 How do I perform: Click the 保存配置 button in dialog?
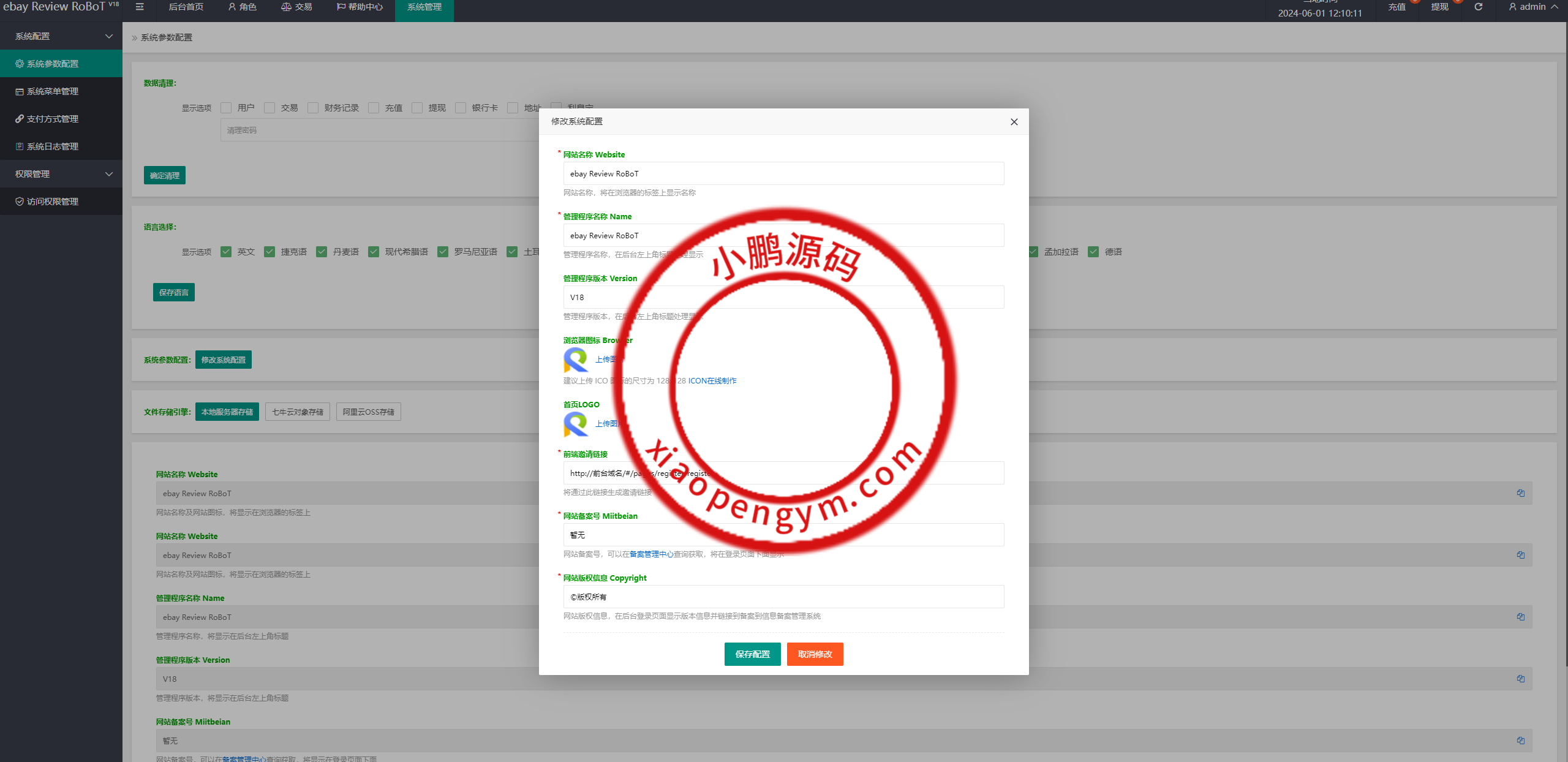click(752, 654)
